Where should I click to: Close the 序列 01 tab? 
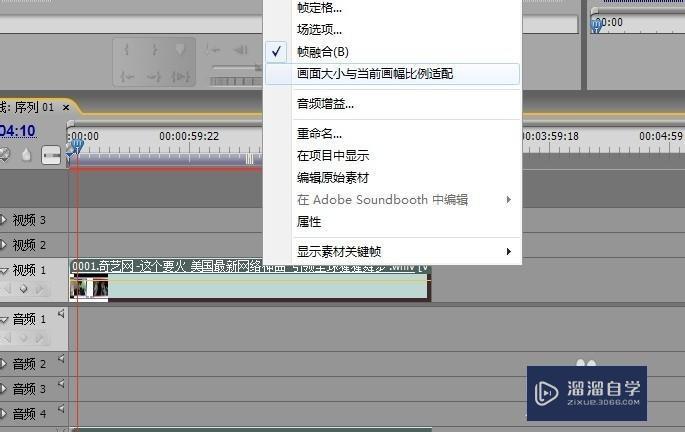[66, 107]
